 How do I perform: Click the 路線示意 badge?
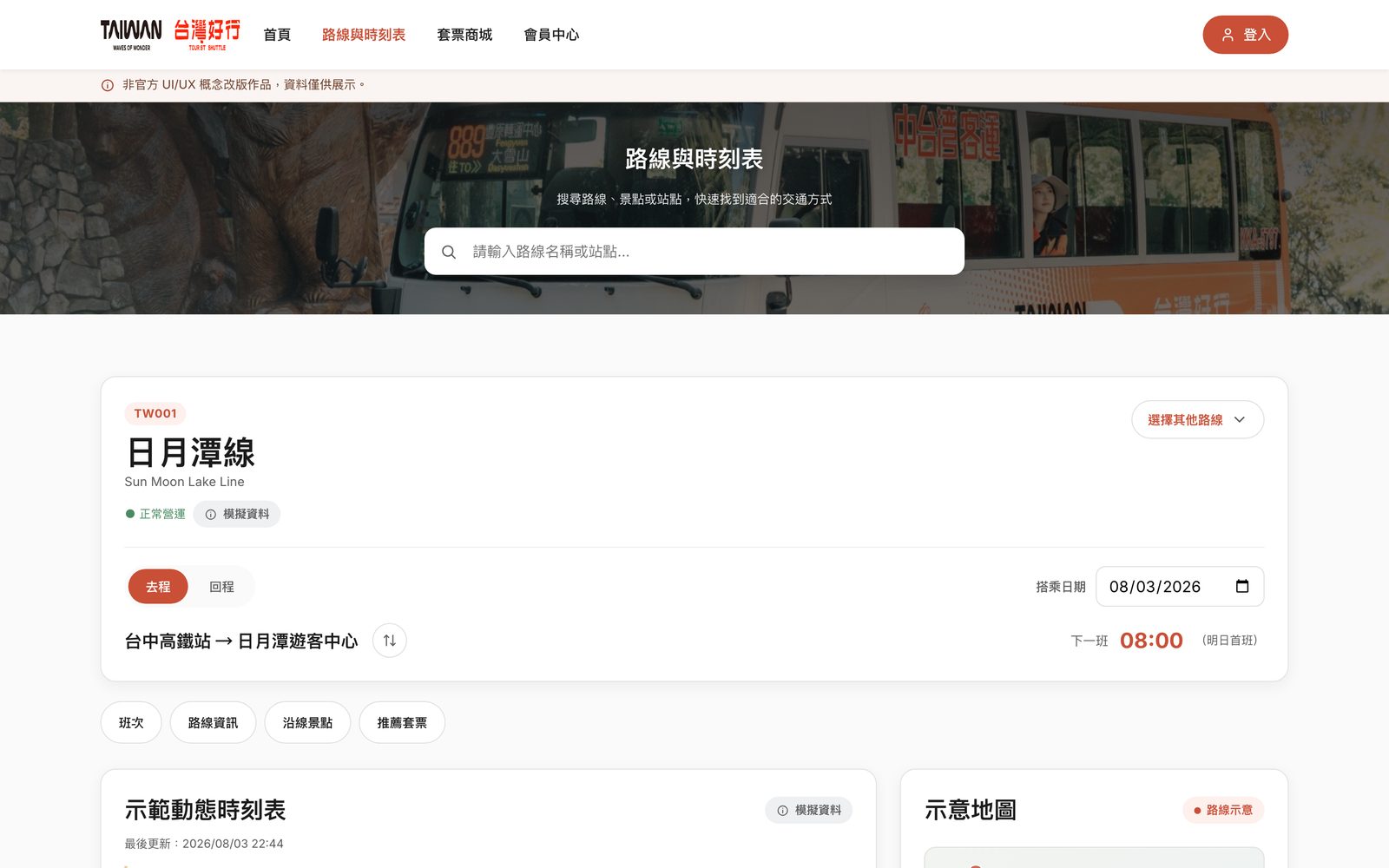pos(1223,811)
